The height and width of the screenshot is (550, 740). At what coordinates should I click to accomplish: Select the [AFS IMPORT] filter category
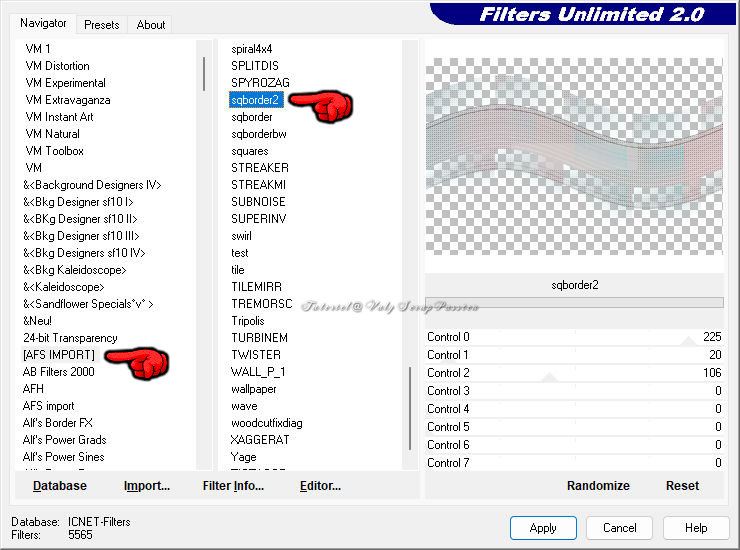pyautogui.click(x=59, y=355)
